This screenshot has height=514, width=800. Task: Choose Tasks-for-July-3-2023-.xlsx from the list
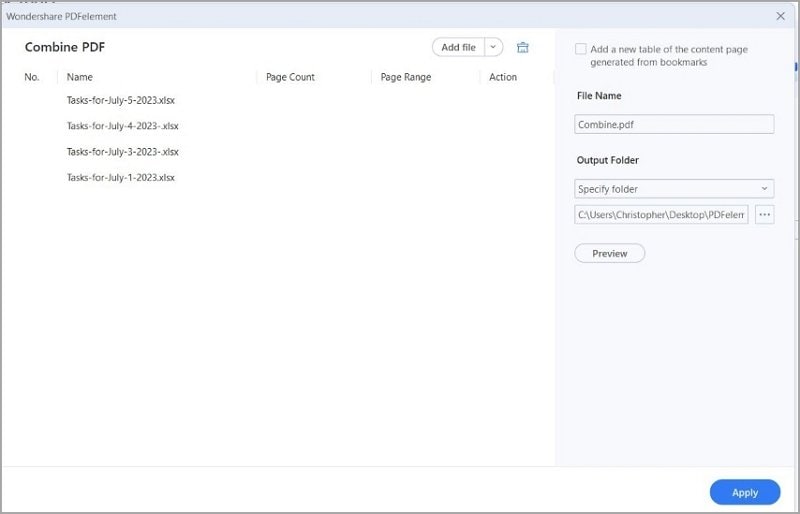point(123,152)
